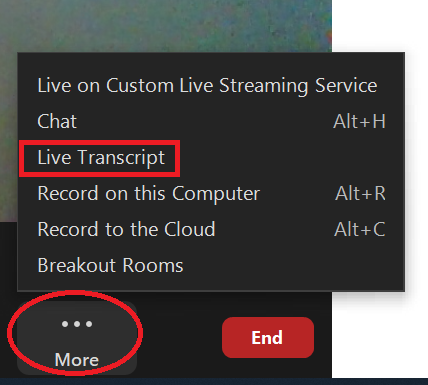Click empty toolbar space between More and End
Image resolution: width=428 pixels, height=385 pixels.
tap(179, 337)
